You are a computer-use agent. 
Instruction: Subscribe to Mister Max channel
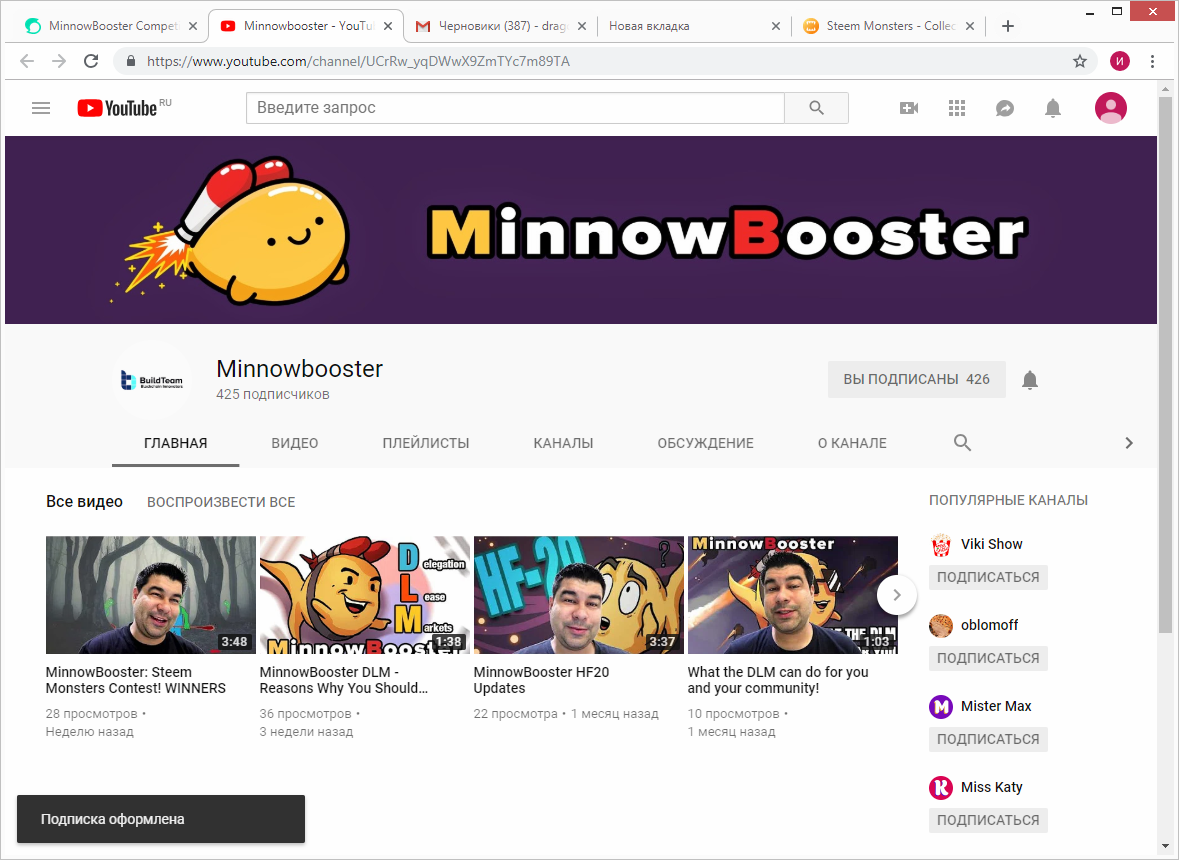[x=988, y=740]
